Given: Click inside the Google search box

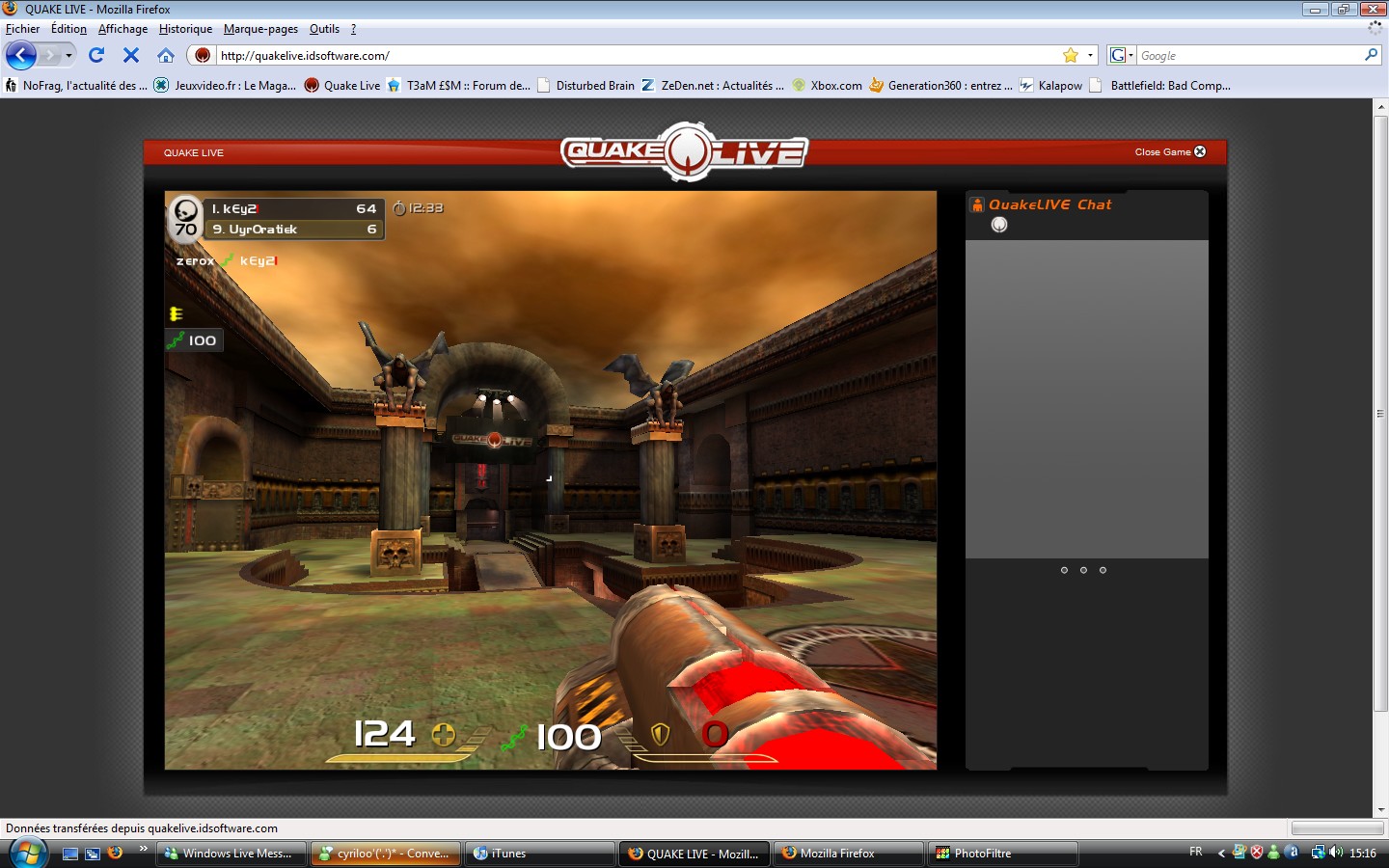Looking at the screenshot, I should (x=1249, y=55).
